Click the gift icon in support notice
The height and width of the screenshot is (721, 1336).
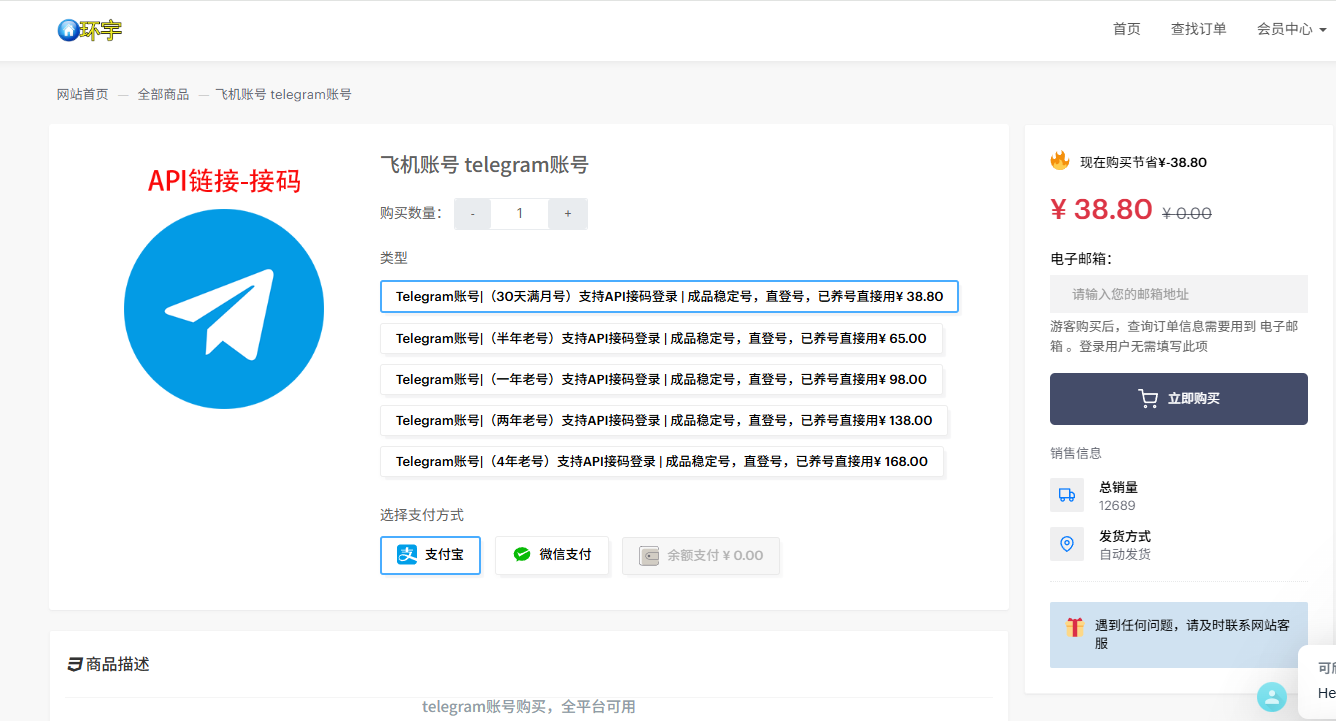(1075, 627)
